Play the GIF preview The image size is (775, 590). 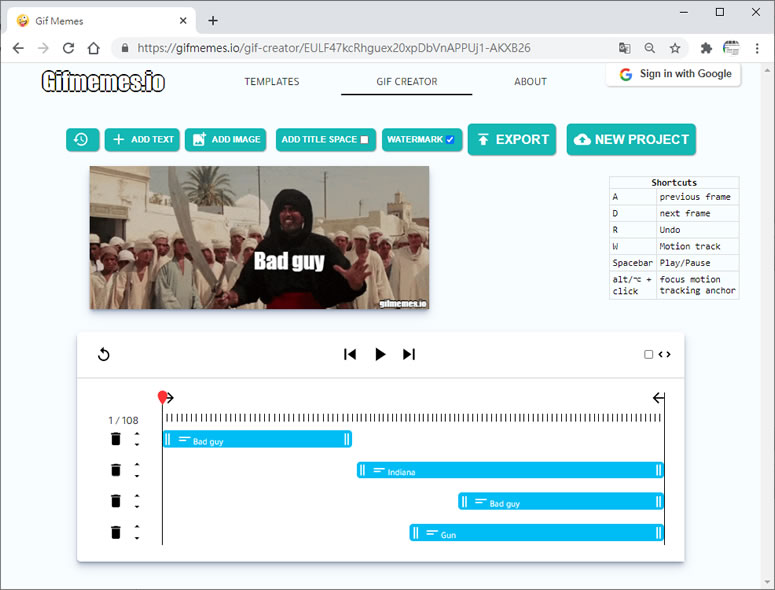(380, 354)
